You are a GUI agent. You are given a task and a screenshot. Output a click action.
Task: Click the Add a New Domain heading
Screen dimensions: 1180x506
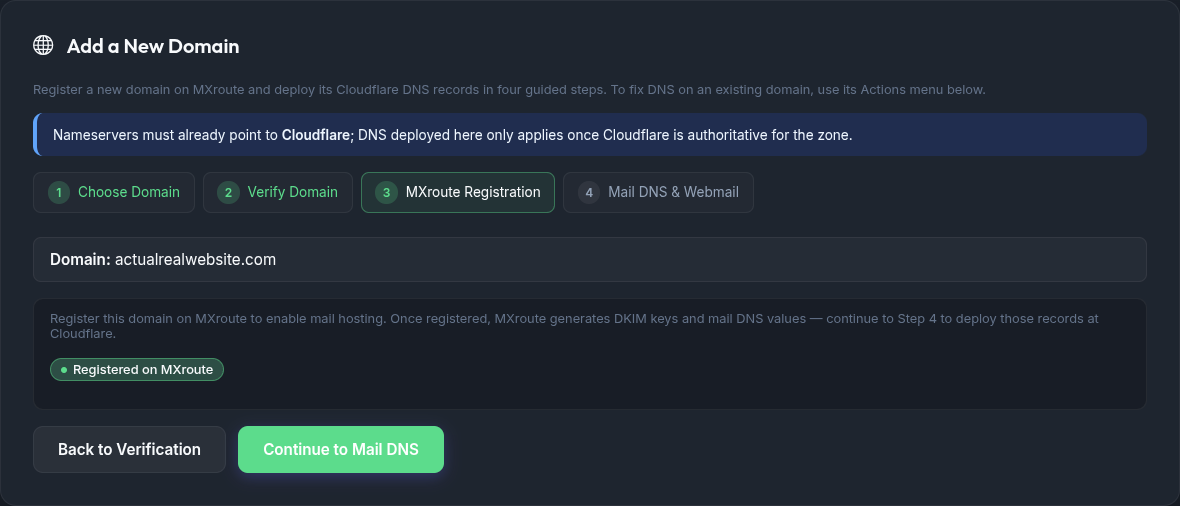(153, 46)
